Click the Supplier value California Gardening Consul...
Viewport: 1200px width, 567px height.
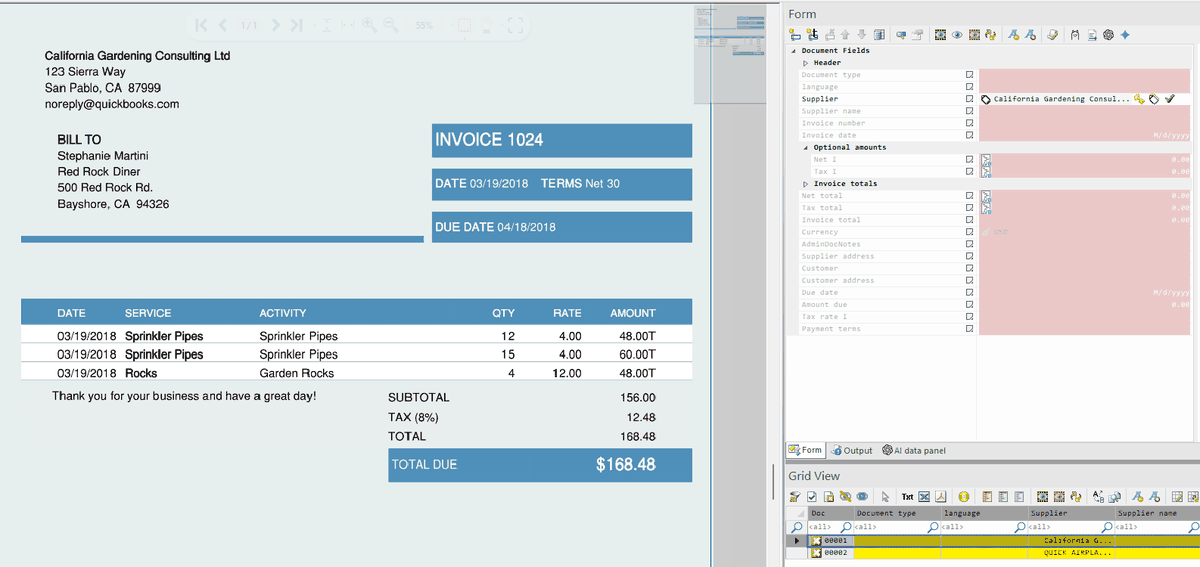pyautogui.click(x=1061, y=99)
